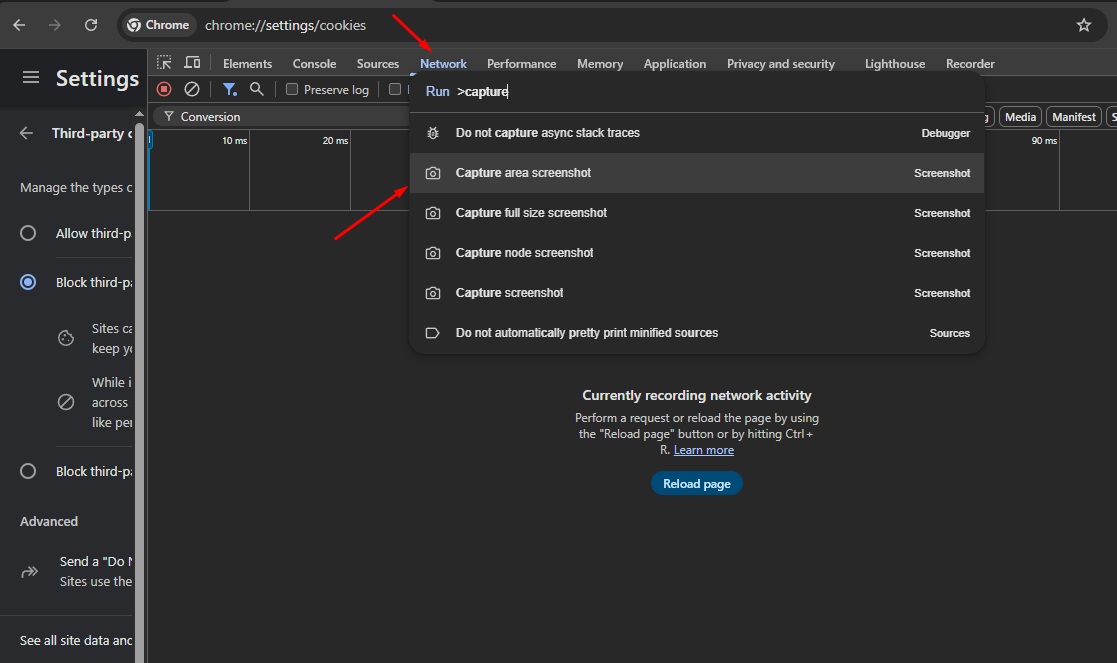Click the bug icon for async stack traces
The width and height of the screenshot is (1117, 663).
[x=432, y=133]
